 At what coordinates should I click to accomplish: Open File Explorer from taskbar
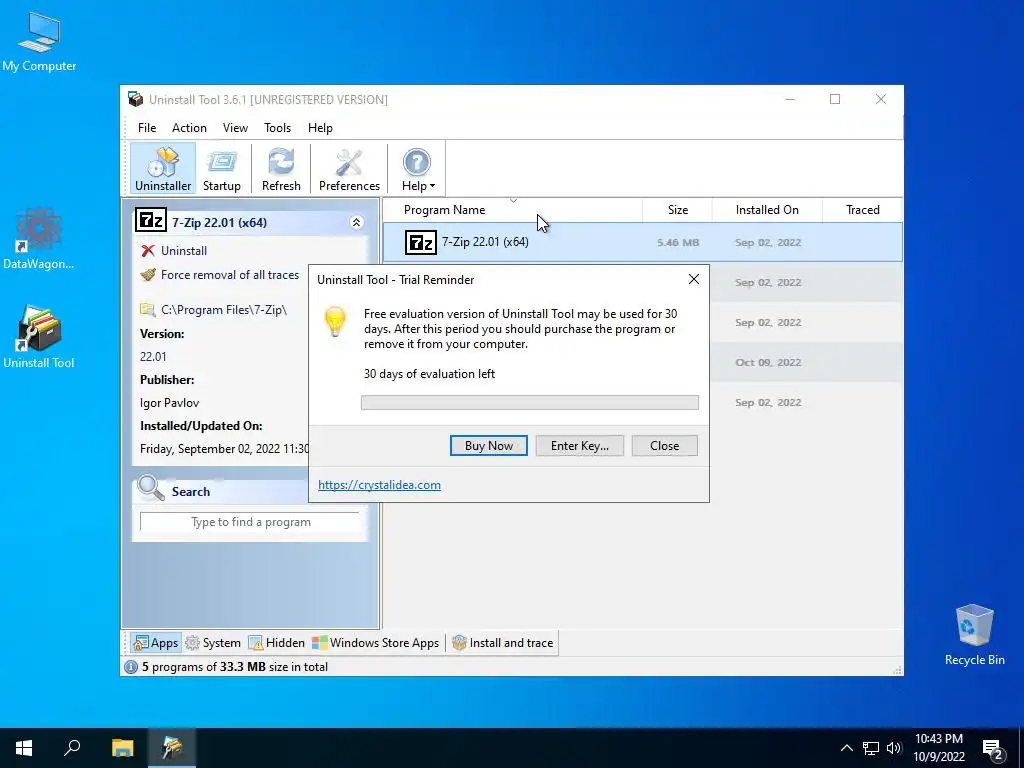[x=122, y=748]
